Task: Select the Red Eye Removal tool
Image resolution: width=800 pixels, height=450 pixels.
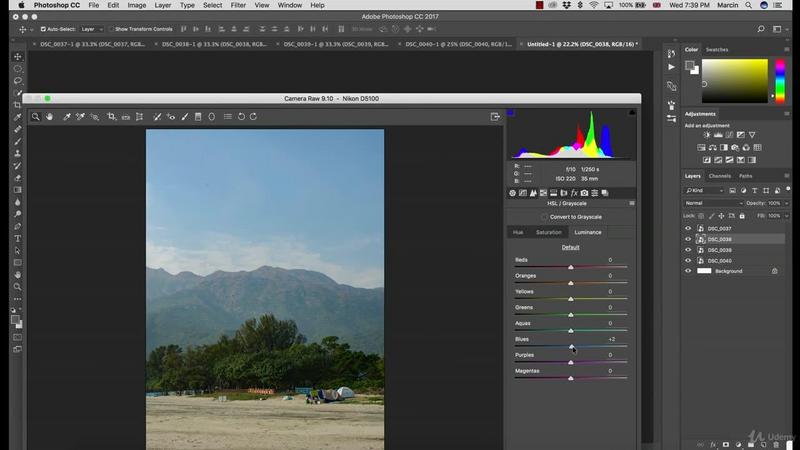Action: 171,117
